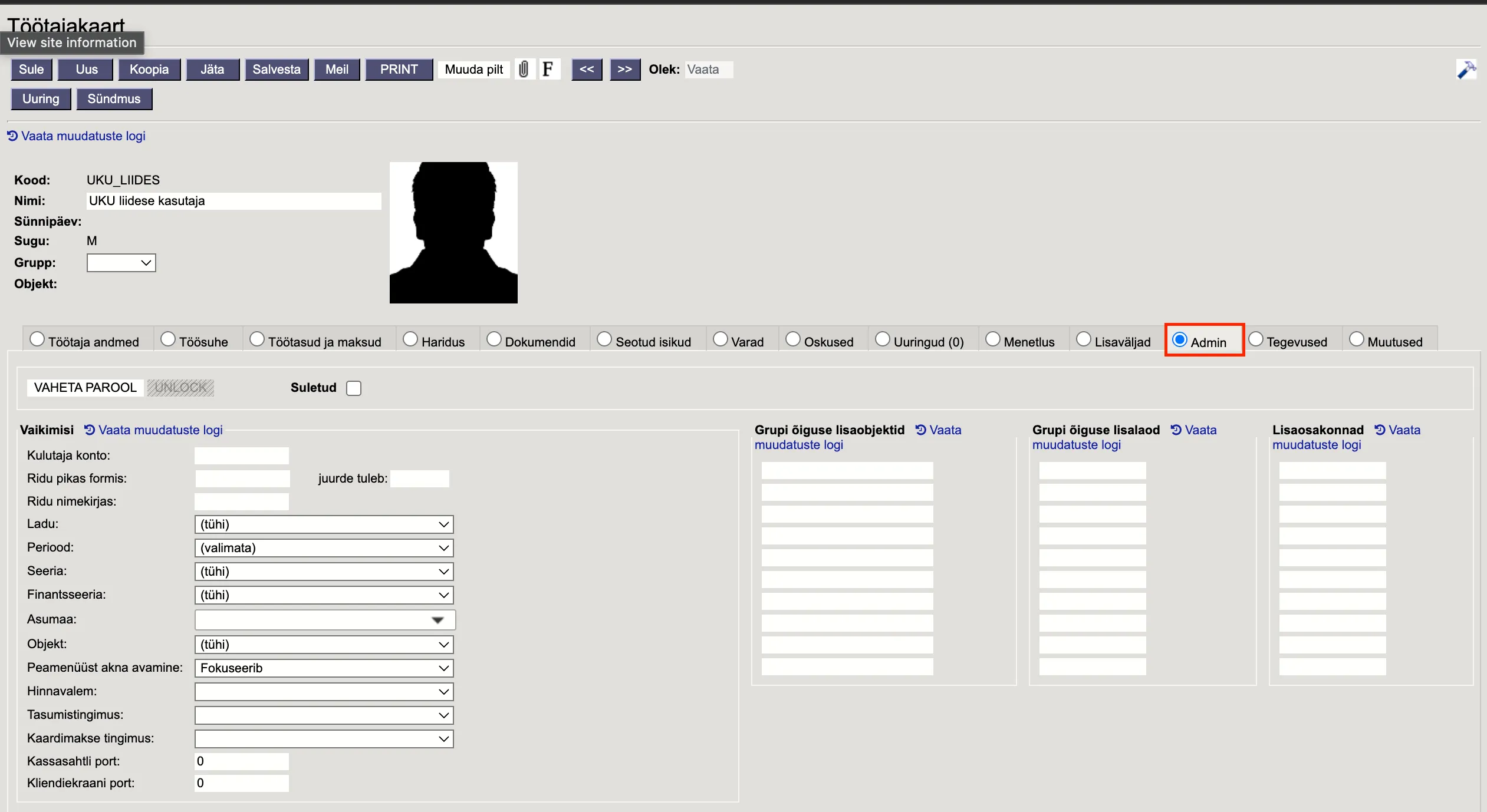The image size is (1487, 812).
Task: Select the Lisaväljad radio tab
Action: [1084, 339]
